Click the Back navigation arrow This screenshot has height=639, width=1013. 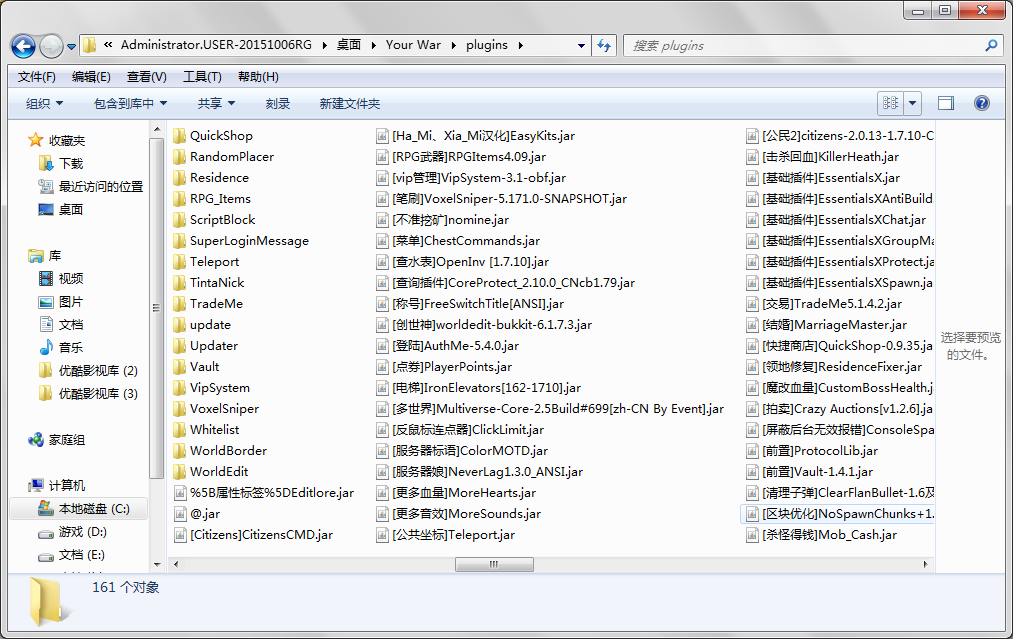[23, 46]
